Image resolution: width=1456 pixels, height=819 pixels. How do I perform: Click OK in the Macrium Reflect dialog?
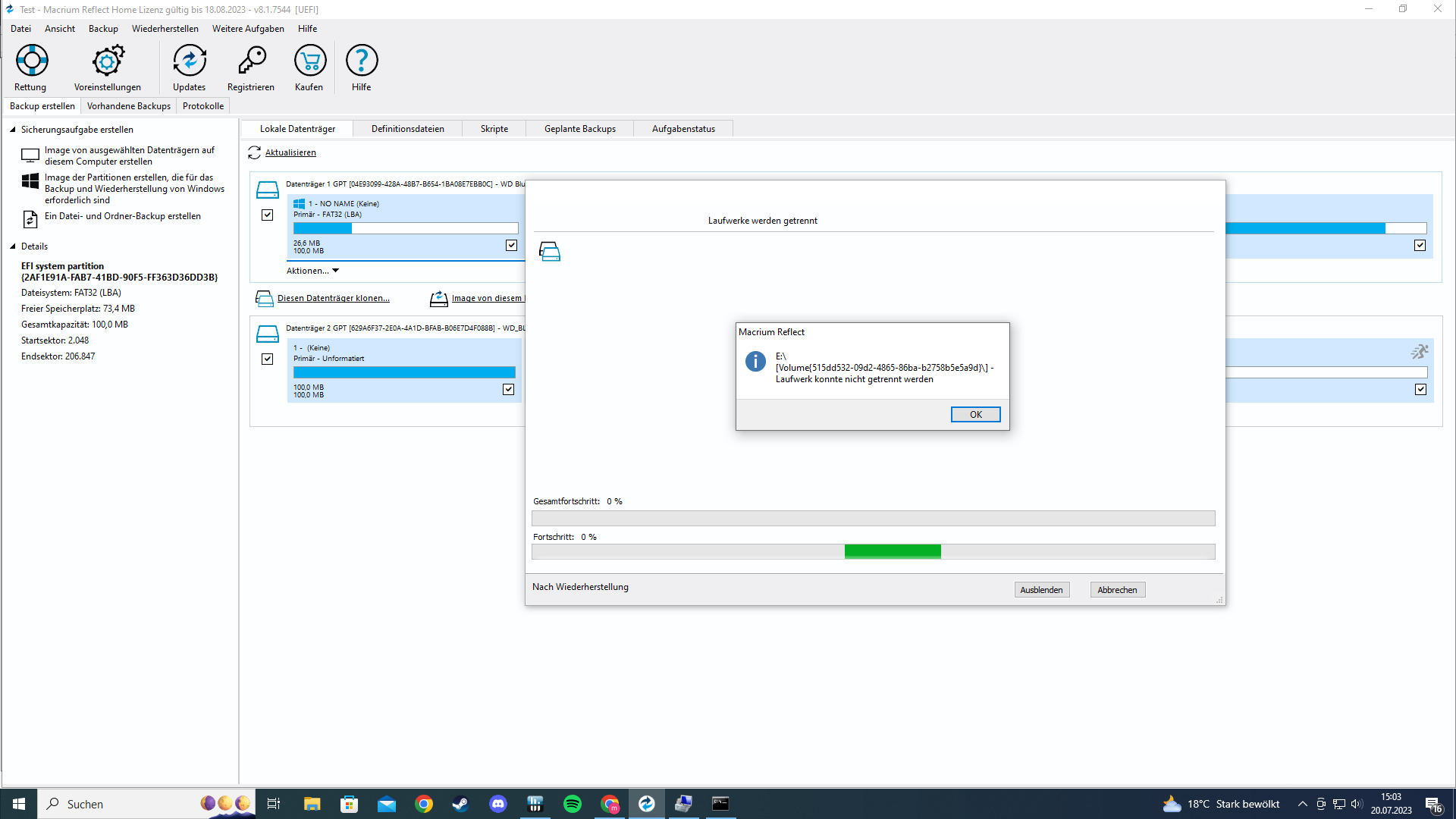click(x=975, y=415)
